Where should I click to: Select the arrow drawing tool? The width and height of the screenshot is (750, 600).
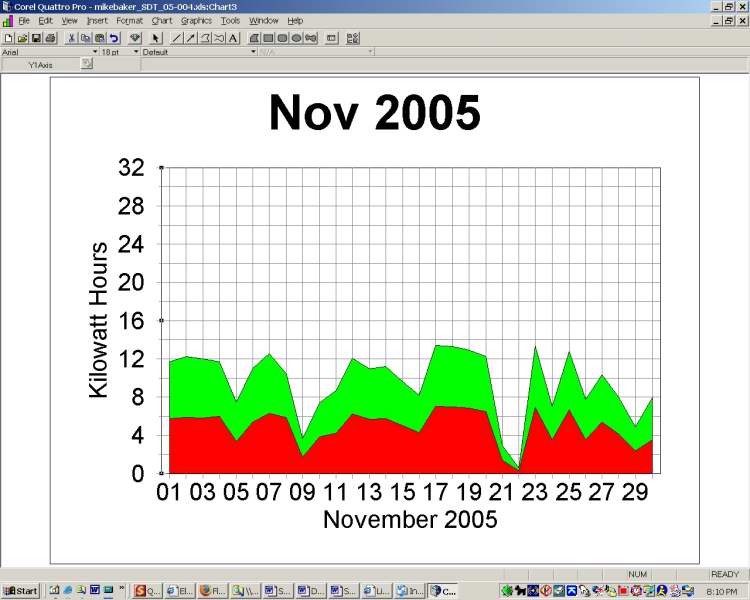pyautogui.click(x=191, y=38)
